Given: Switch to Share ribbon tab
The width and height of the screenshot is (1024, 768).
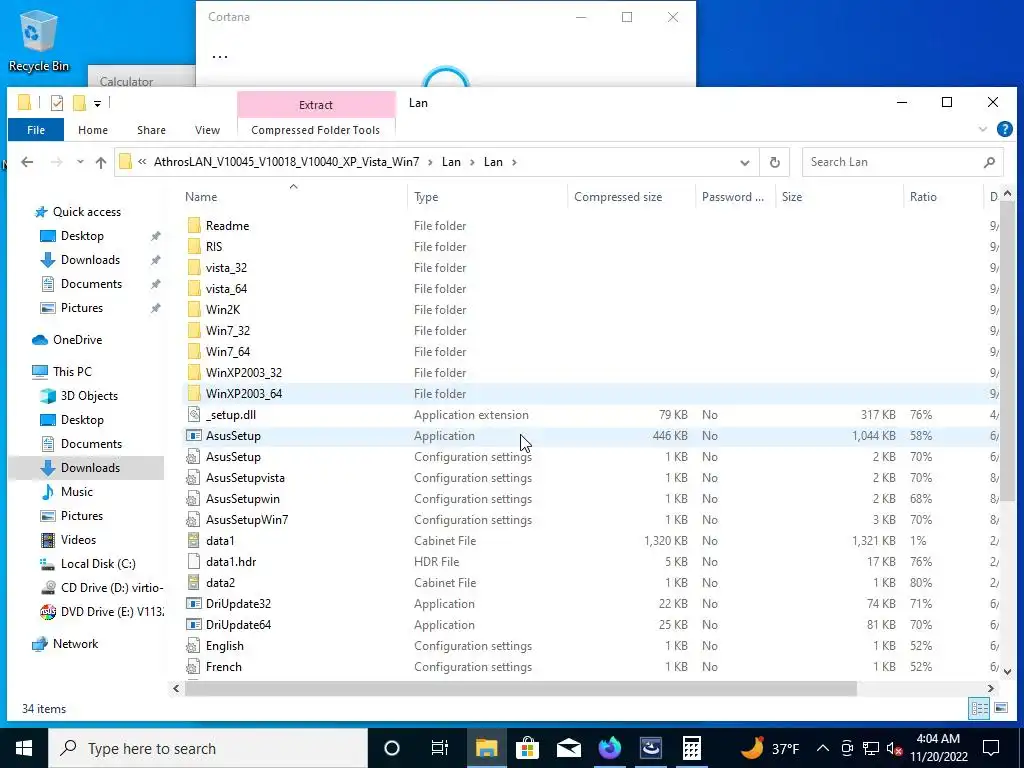Looking at the screenshot, I should click(x=152, y=130).
